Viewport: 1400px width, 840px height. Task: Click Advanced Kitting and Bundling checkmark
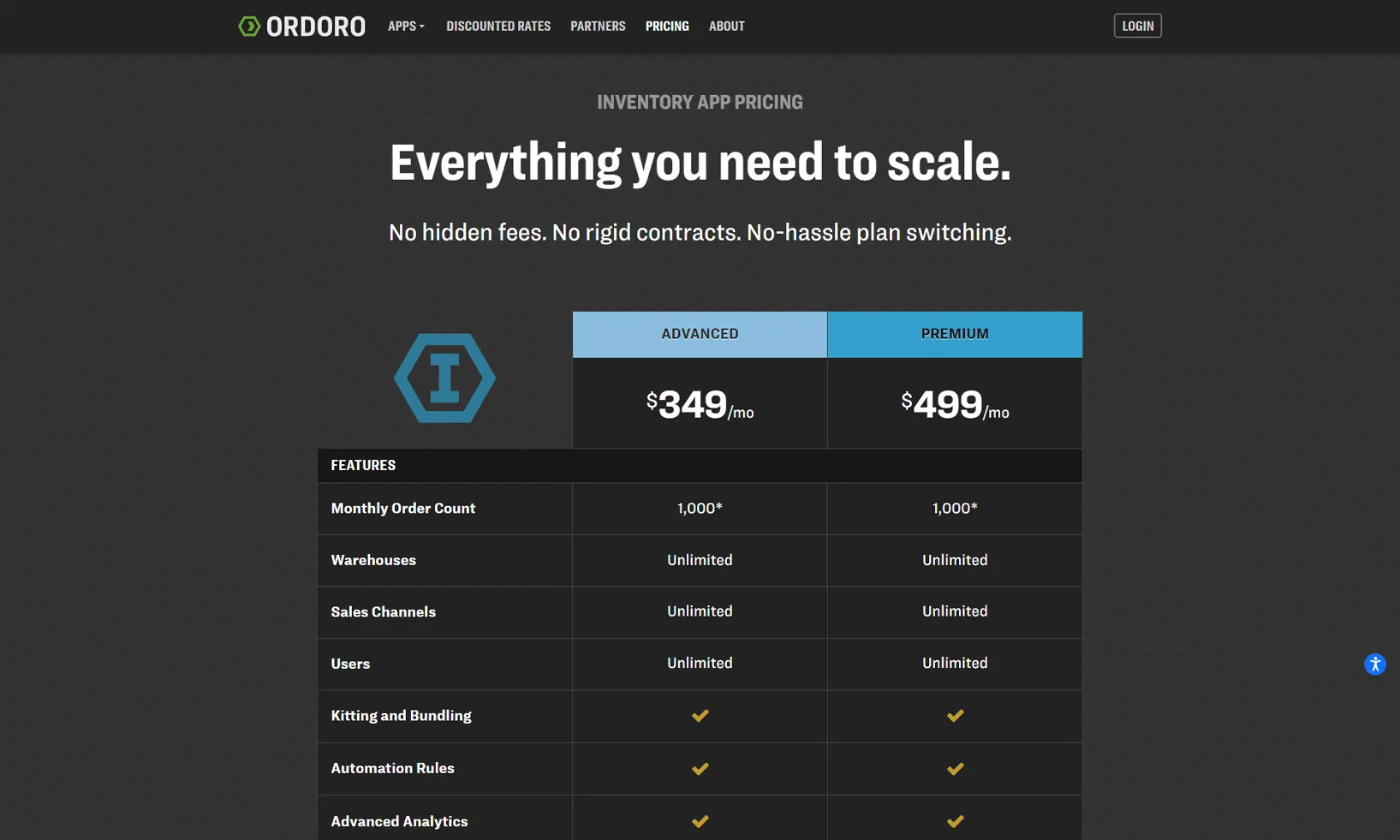[700, 716]
